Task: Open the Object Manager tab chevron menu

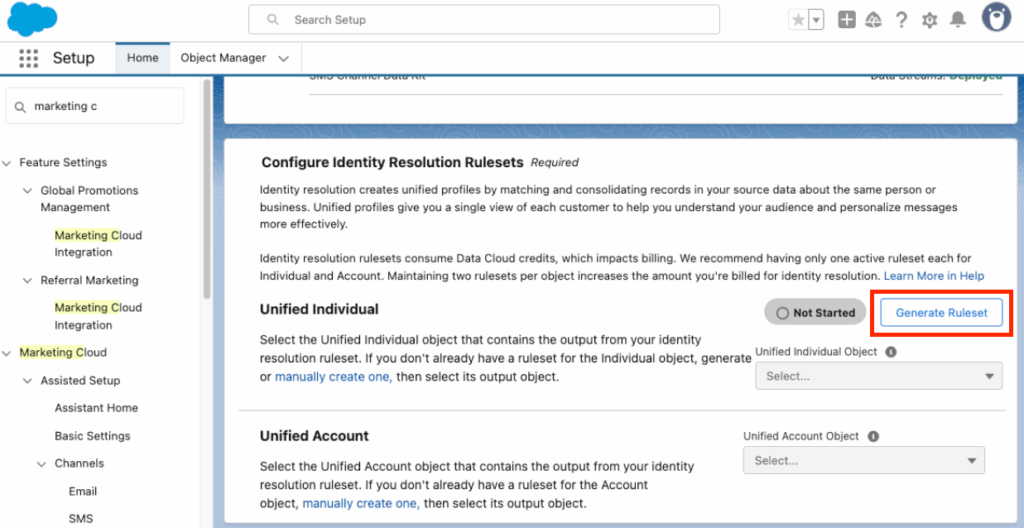Action: point(283,59)
